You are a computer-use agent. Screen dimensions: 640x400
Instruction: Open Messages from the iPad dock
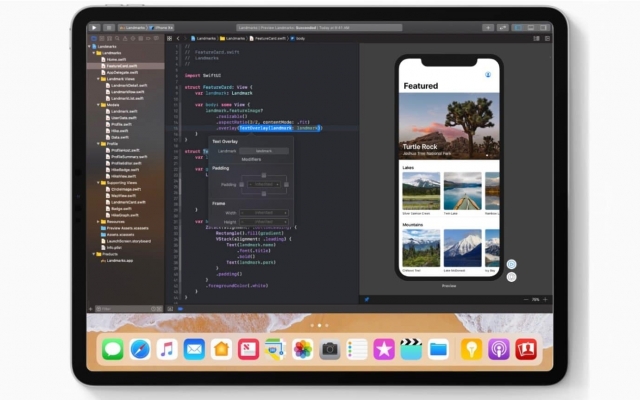(x=113, y=349)
